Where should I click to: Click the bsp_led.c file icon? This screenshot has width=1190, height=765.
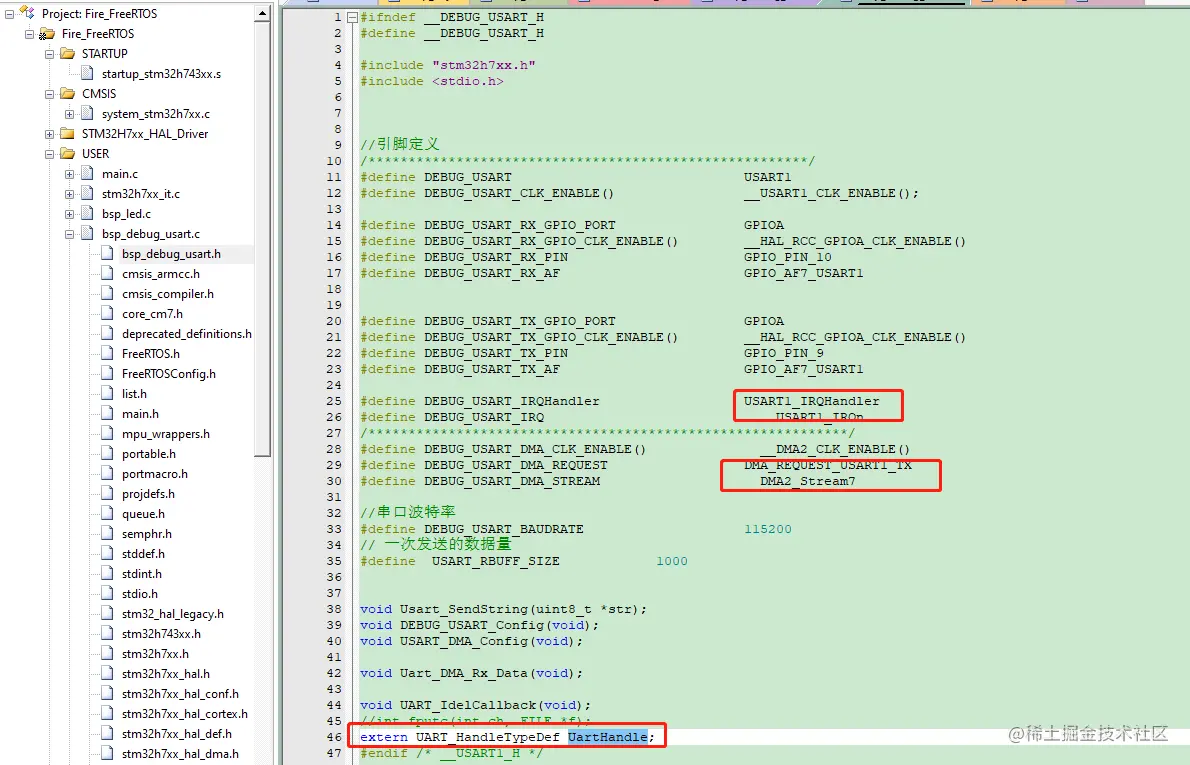click(87, 213)
